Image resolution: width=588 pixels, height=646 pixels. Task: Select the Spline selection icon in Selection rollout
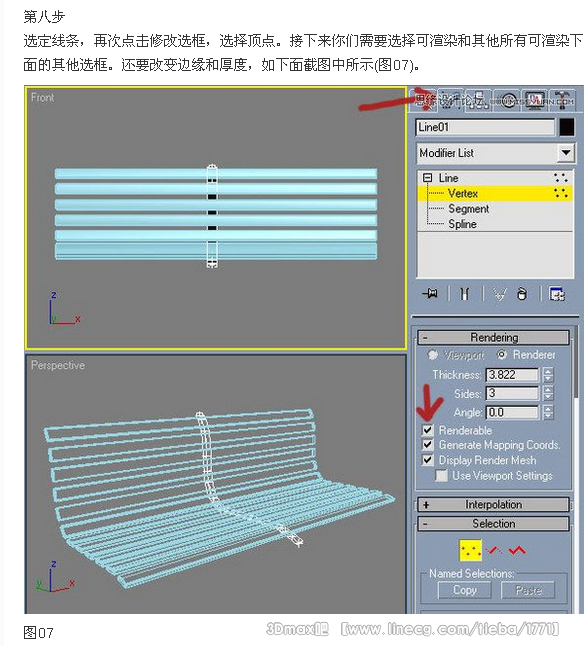coord(517,550)
